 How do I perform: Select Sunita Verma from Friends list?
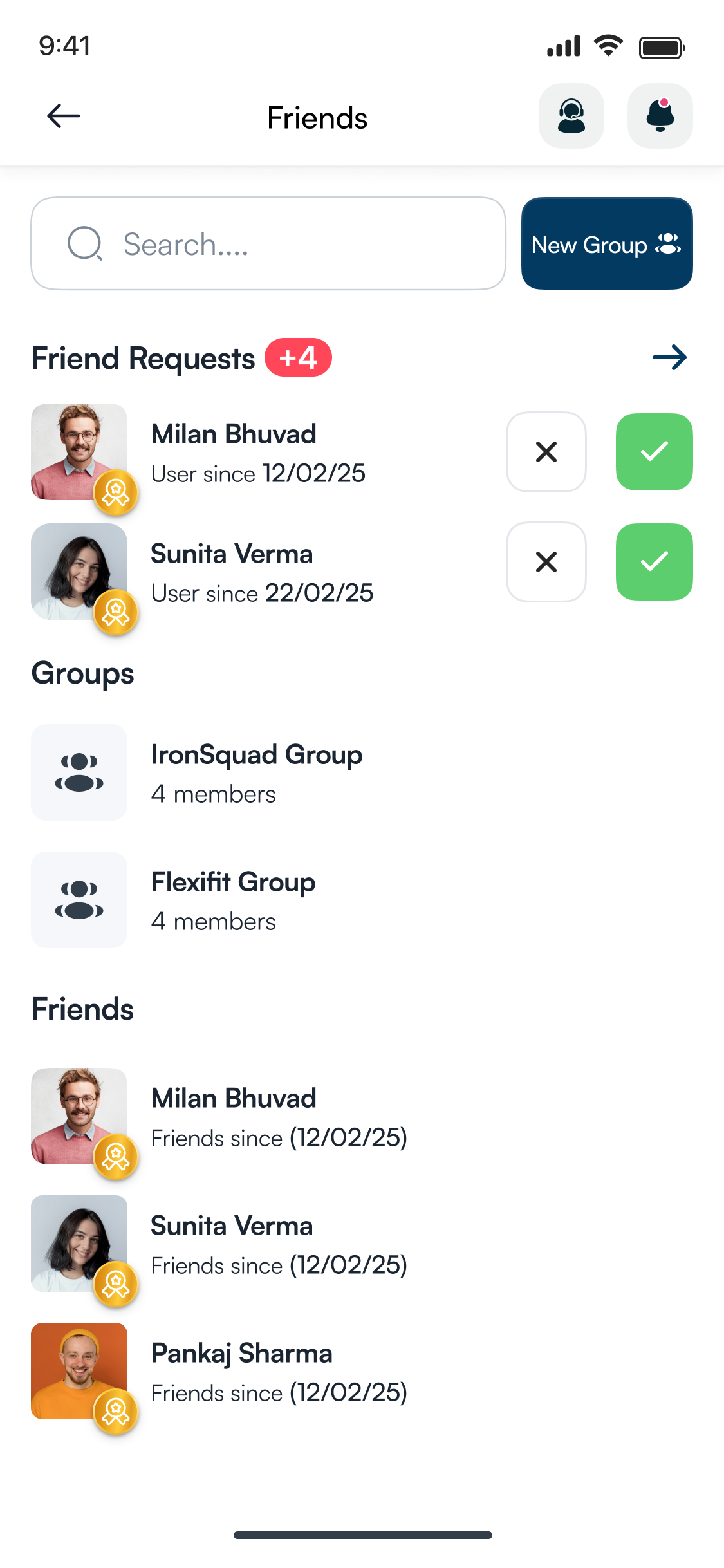(232, 1244)
